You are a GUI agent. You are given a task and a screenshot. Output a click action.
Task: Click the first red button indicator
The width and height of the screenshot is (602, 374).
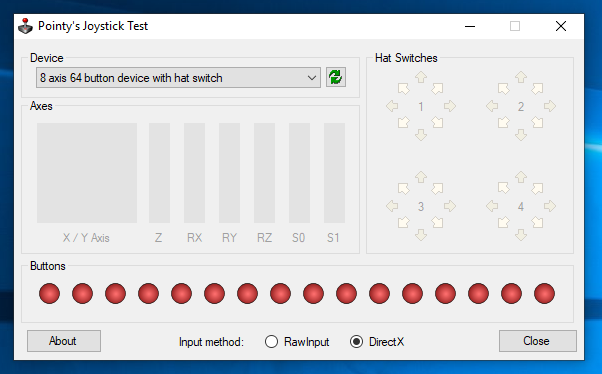(50, 293)
